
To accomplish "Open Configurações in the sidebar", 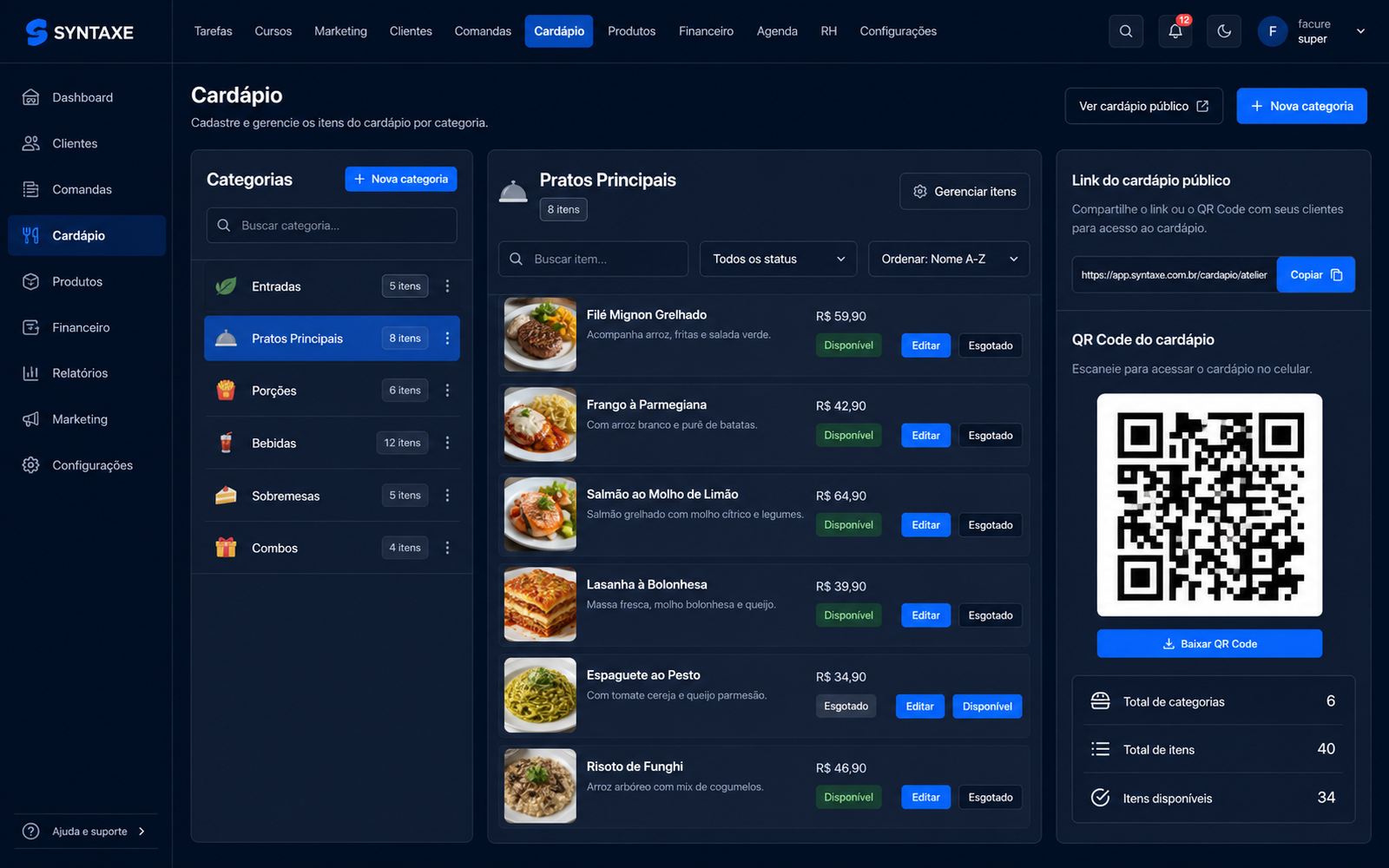I will [x=87, y=465].
